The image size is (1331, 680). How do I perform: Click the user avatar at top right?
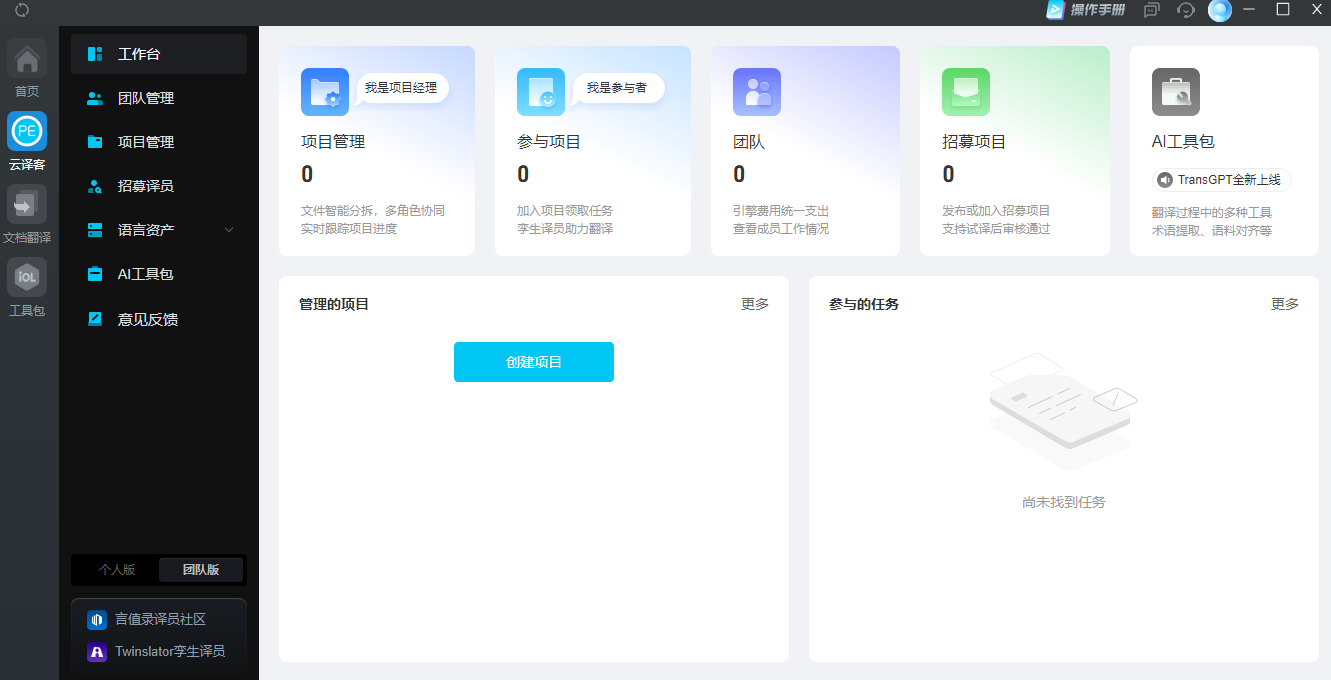tap(1220, 10)
